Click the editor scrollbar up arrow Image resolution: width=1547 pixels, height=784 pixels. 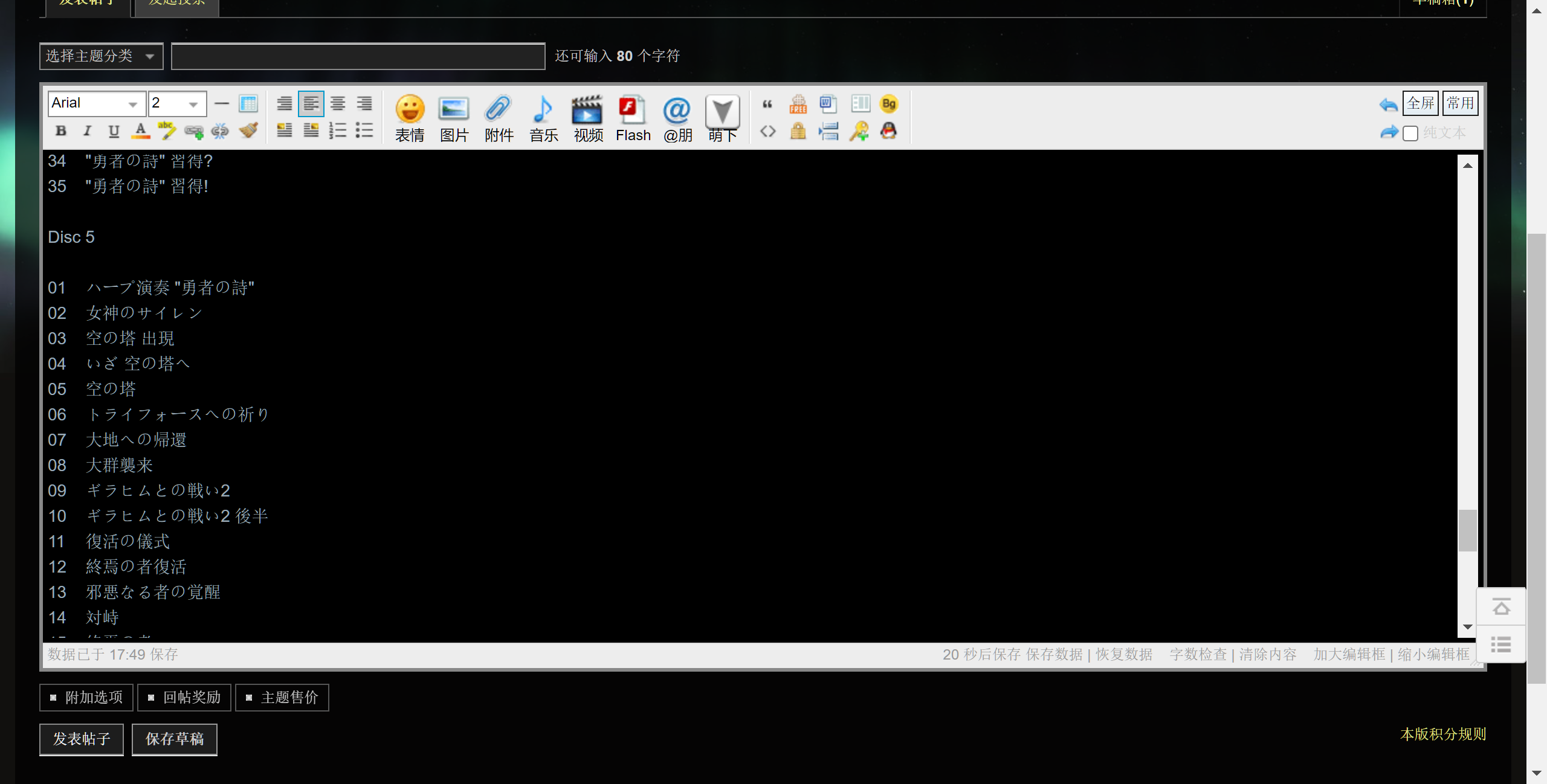[x=1468, y=165]
